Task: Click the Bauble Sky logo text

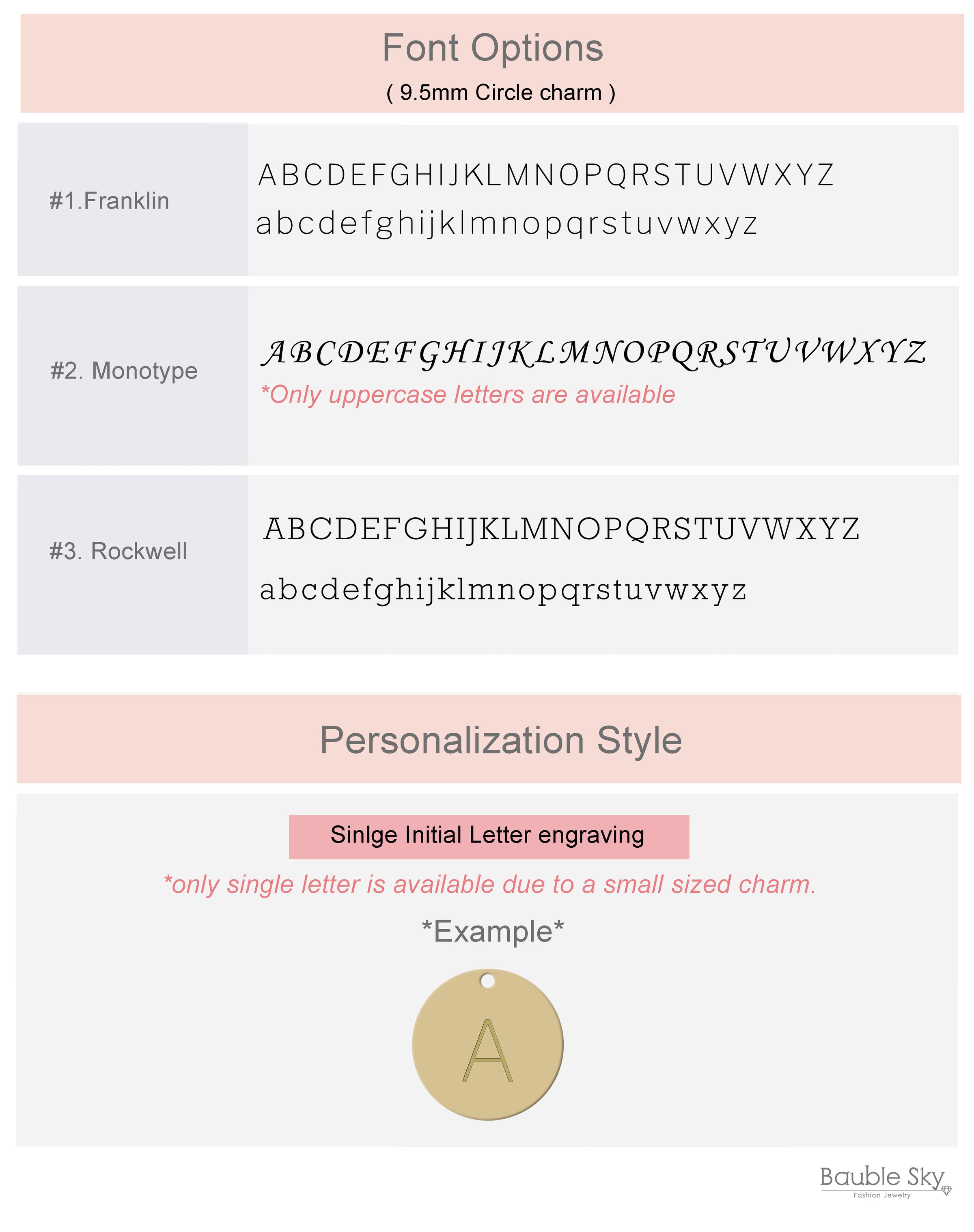Action: click(881, 1177)
